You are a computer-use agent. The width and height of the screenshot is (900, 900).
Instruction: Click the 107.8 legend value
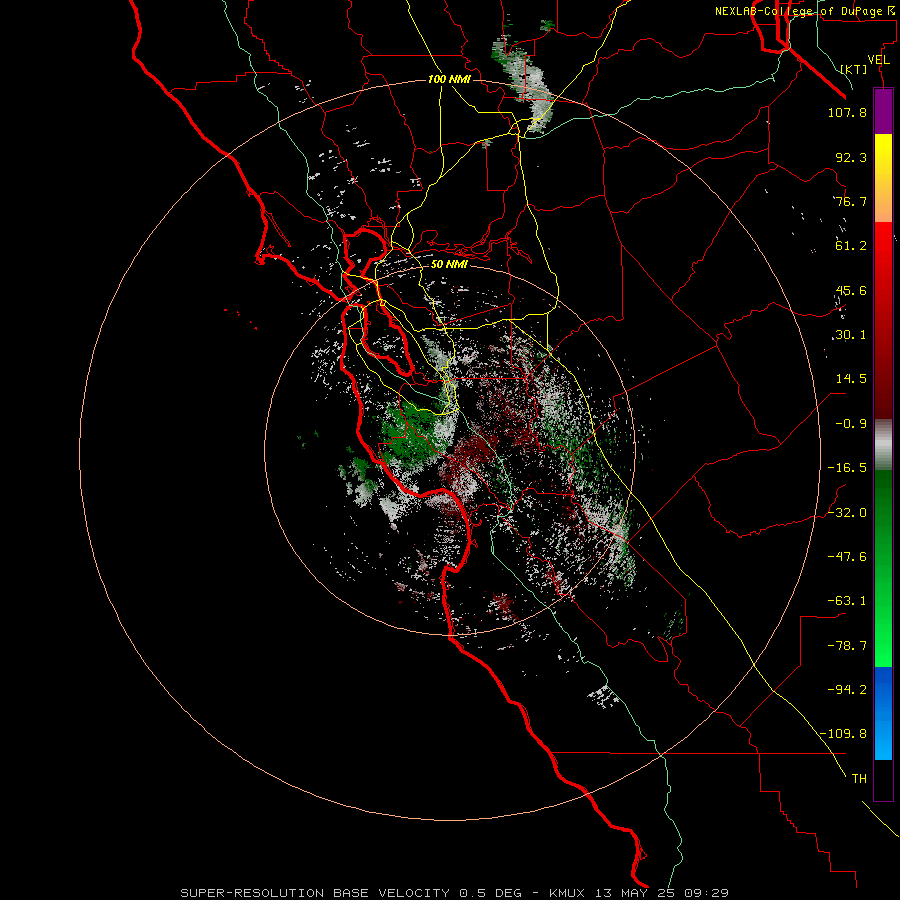click(x=847, y=112)
